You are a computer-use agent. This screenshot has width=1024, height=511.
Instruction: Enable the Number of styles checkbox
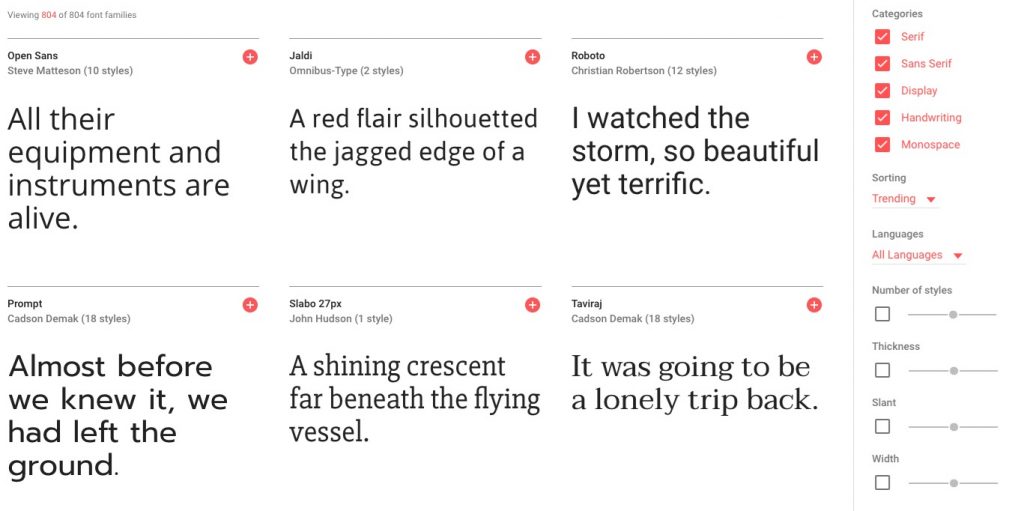pyautogui.click(x=882, y=314)
